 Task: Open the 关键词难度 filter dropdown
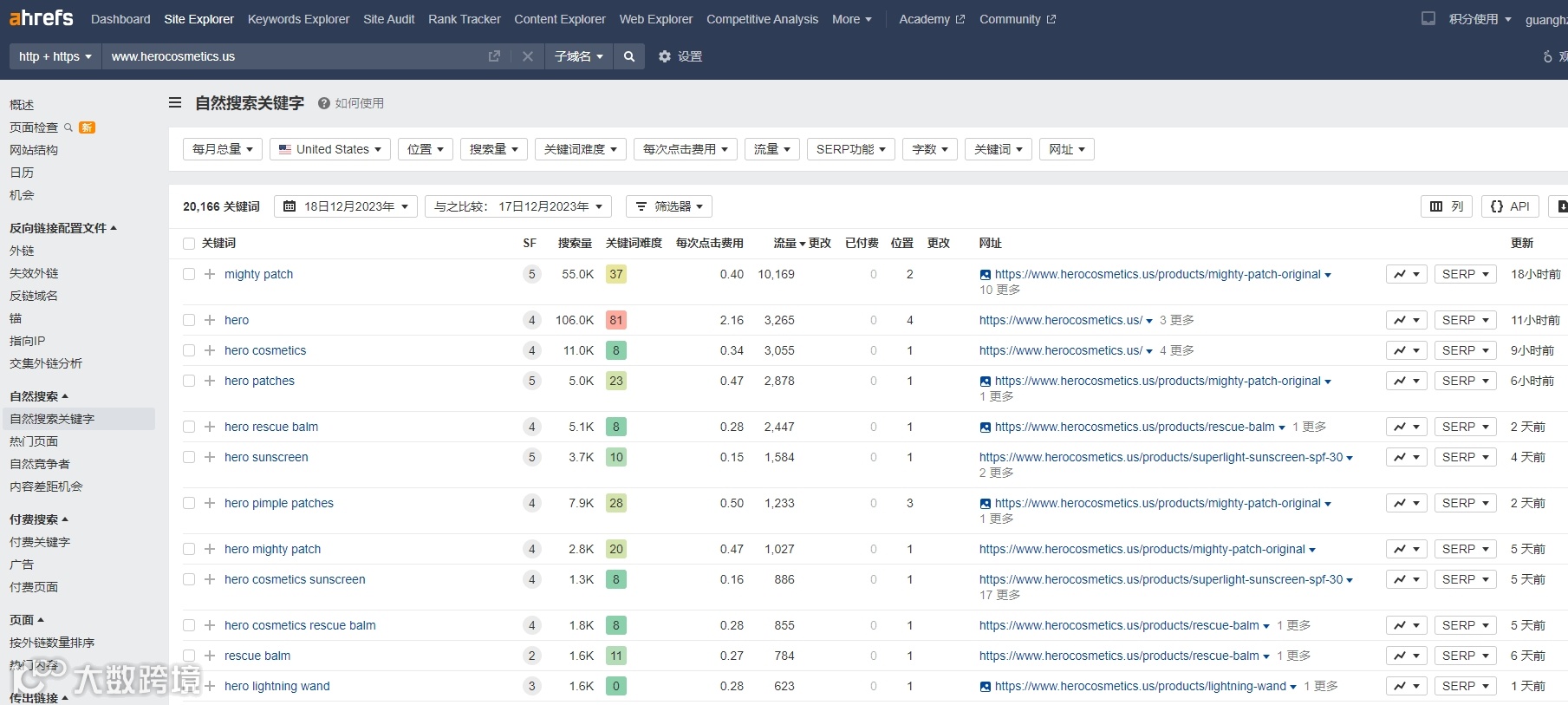580,149
